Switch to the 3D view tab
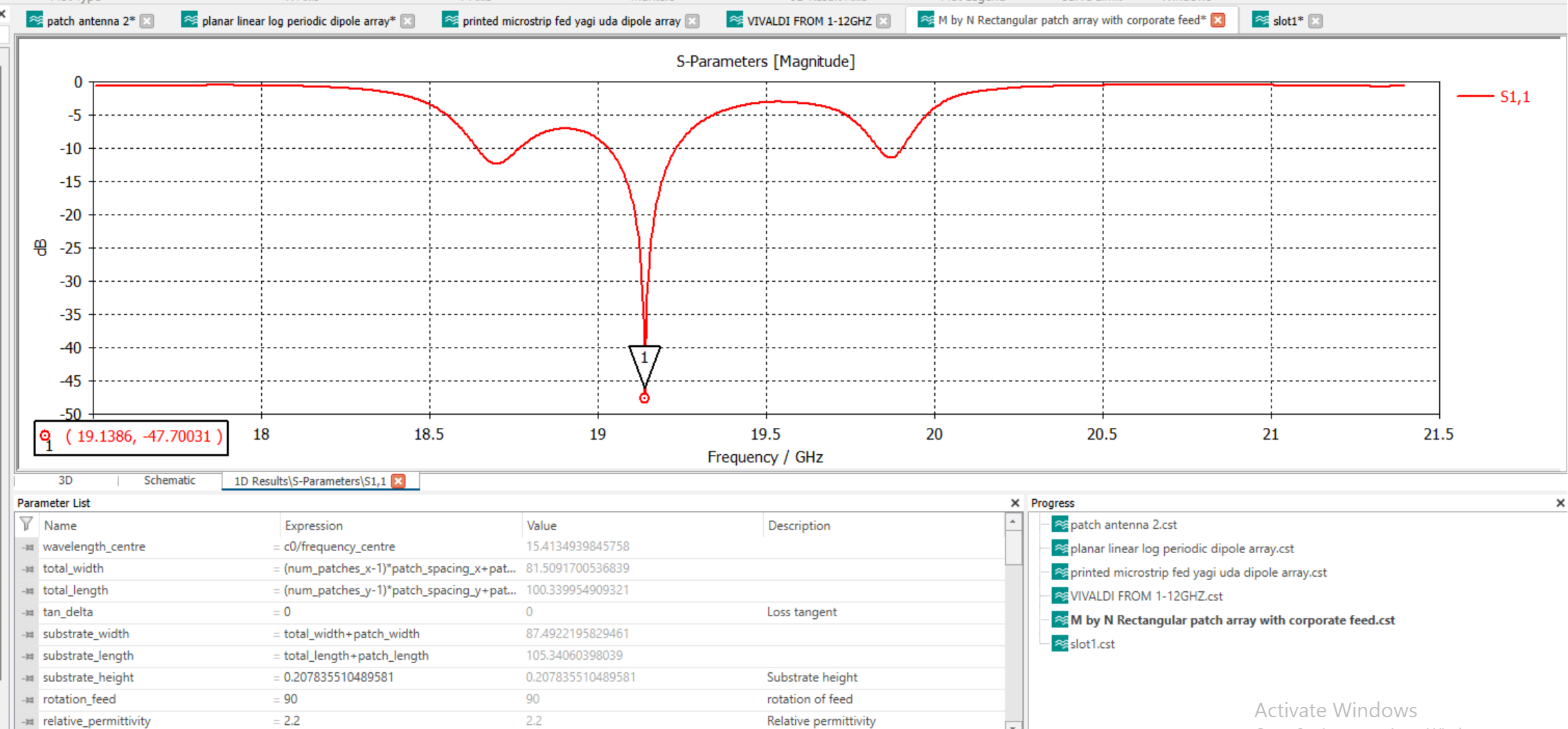The height and width of the screenshot is (729, 1568). [x=66, y=480]
